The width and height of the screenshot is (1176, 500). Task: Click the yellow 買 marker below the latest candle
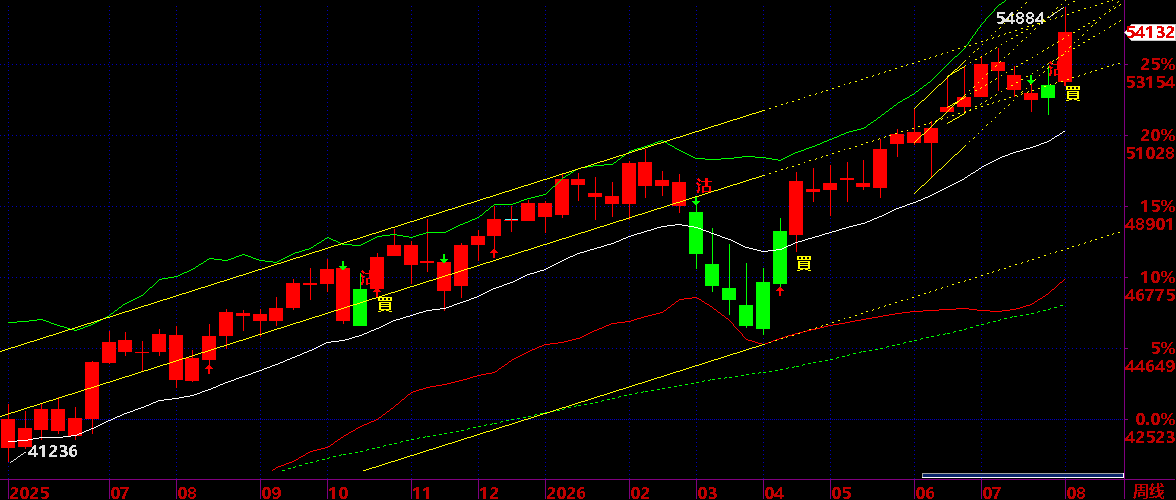coord(1073,94)
